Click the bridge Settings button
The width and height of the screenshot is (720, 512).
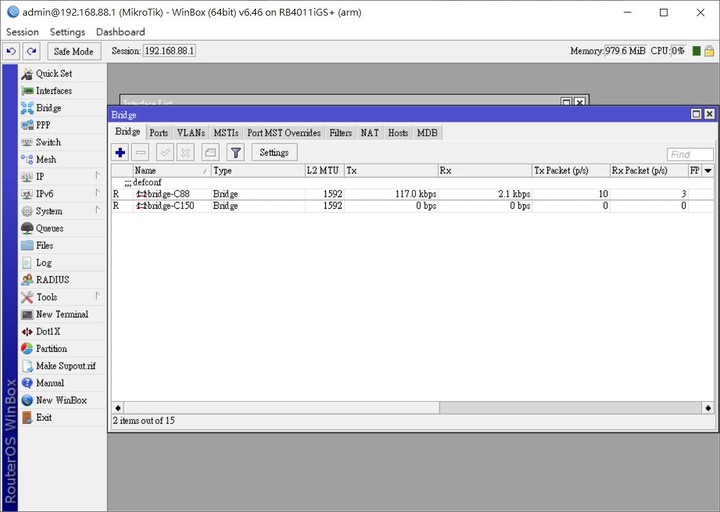click(x=274, y=152)
